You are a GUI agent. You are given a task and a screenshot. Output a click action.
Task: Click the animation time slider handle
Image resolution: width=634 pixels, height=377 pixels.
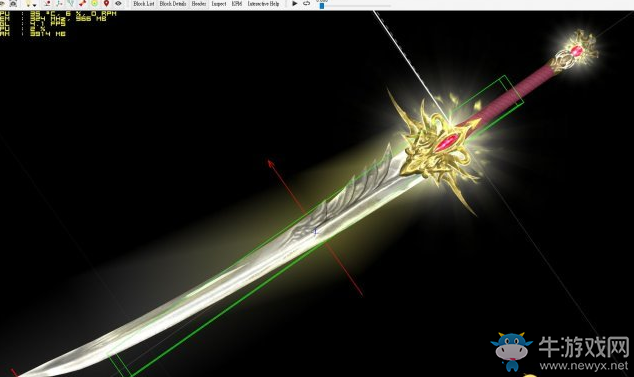[x=322, y=6]
